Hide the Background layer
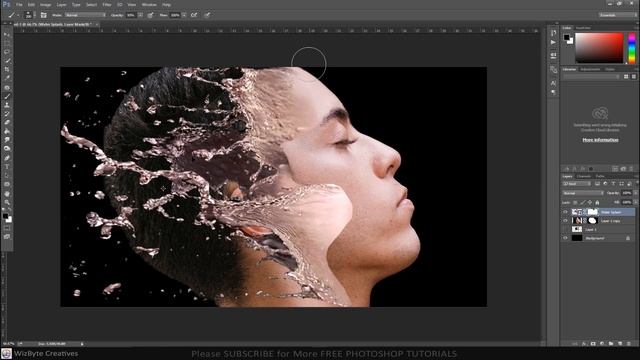This screenshot has height=360, width=640. click(x=565, y=238)
